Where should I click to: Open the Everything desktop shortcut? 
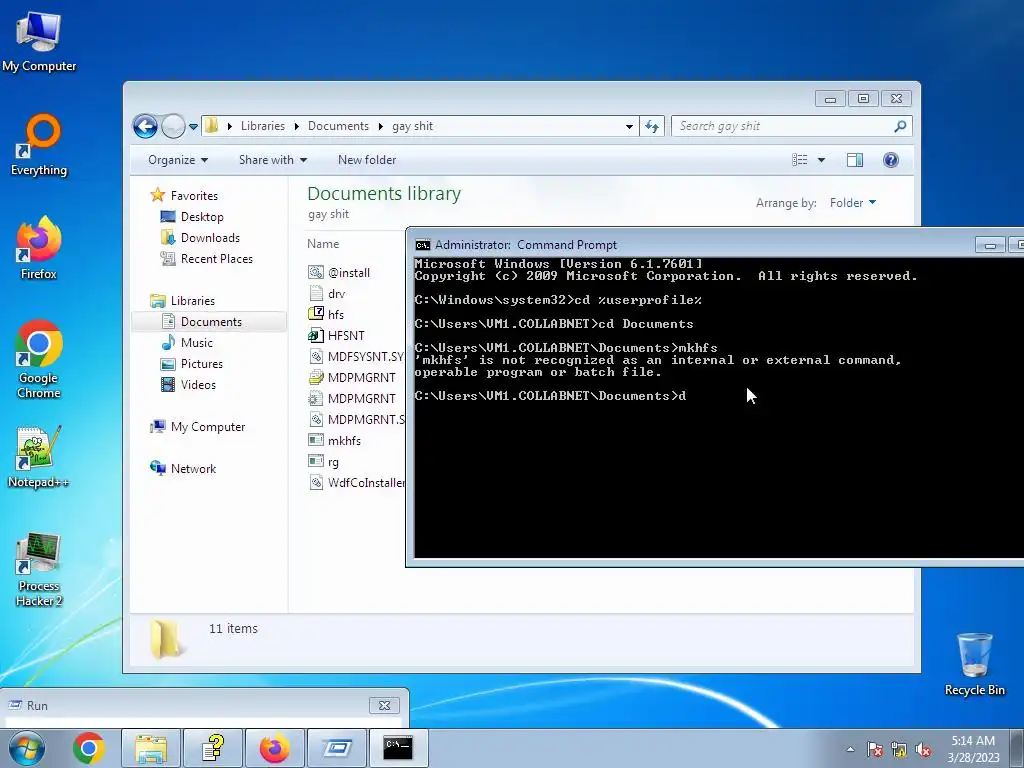[x=39, y=145]
